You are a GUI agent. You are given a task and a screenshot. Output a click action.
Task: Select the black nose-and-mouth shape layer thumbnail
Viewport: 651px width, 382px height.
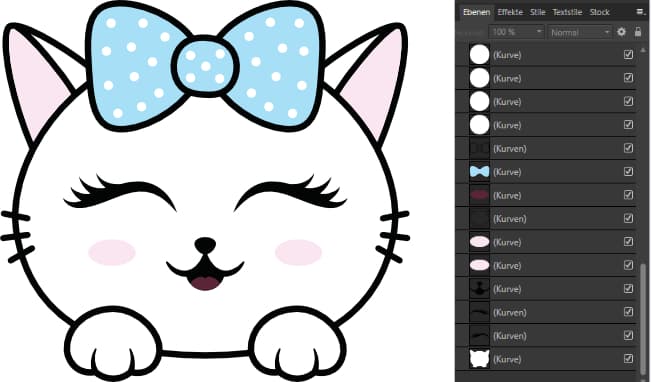click(x=480, y=289)
